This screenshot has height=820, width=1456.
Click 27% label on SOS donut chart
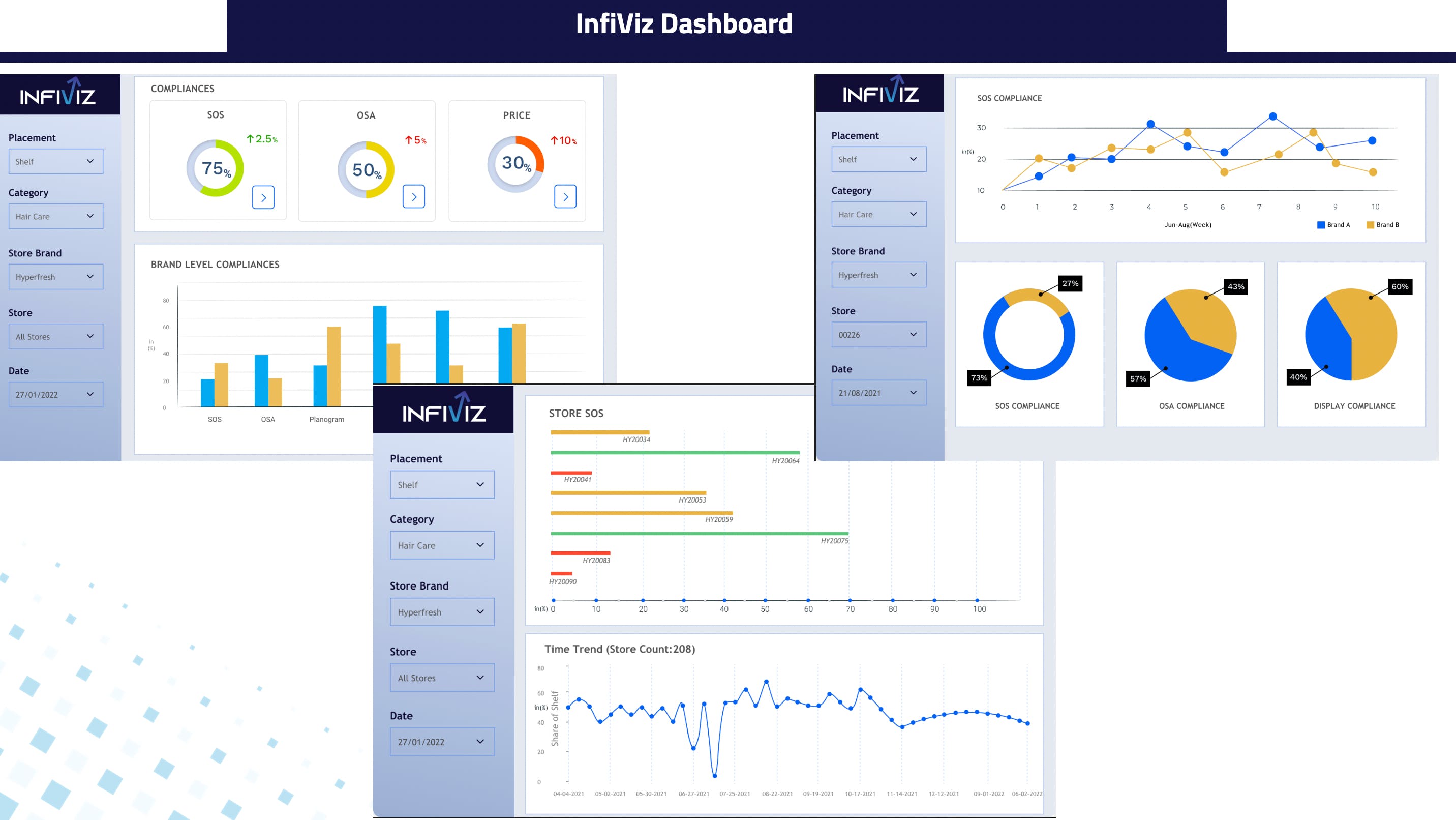(1070, 283)
